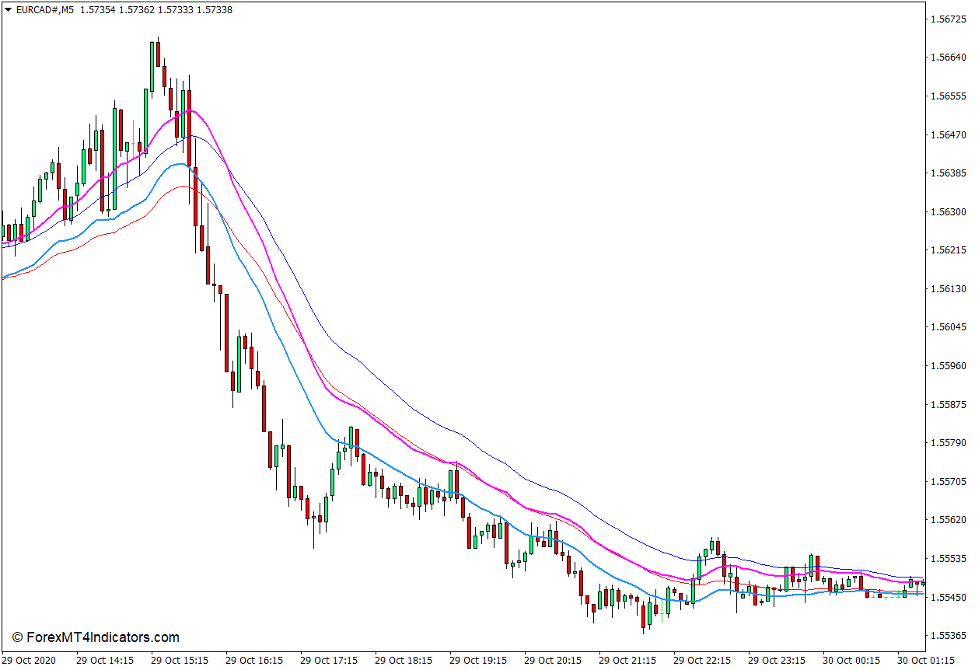The image size is (977, 670).
Task: Click the copyright icon before ForexMT4Indicators.com
Action: tap(16, 637)
